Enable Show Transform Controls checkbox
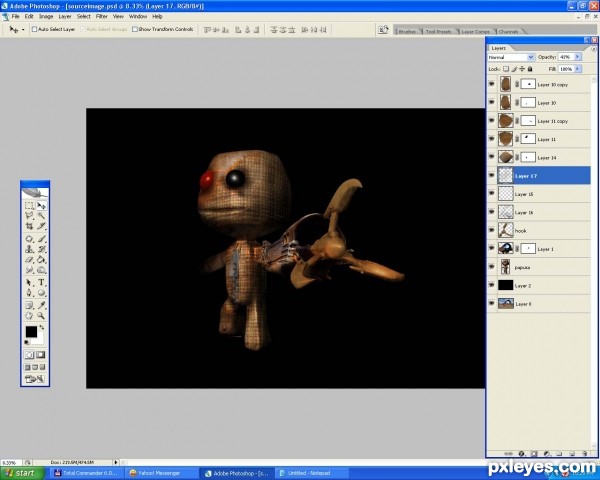 click(135, 29)
